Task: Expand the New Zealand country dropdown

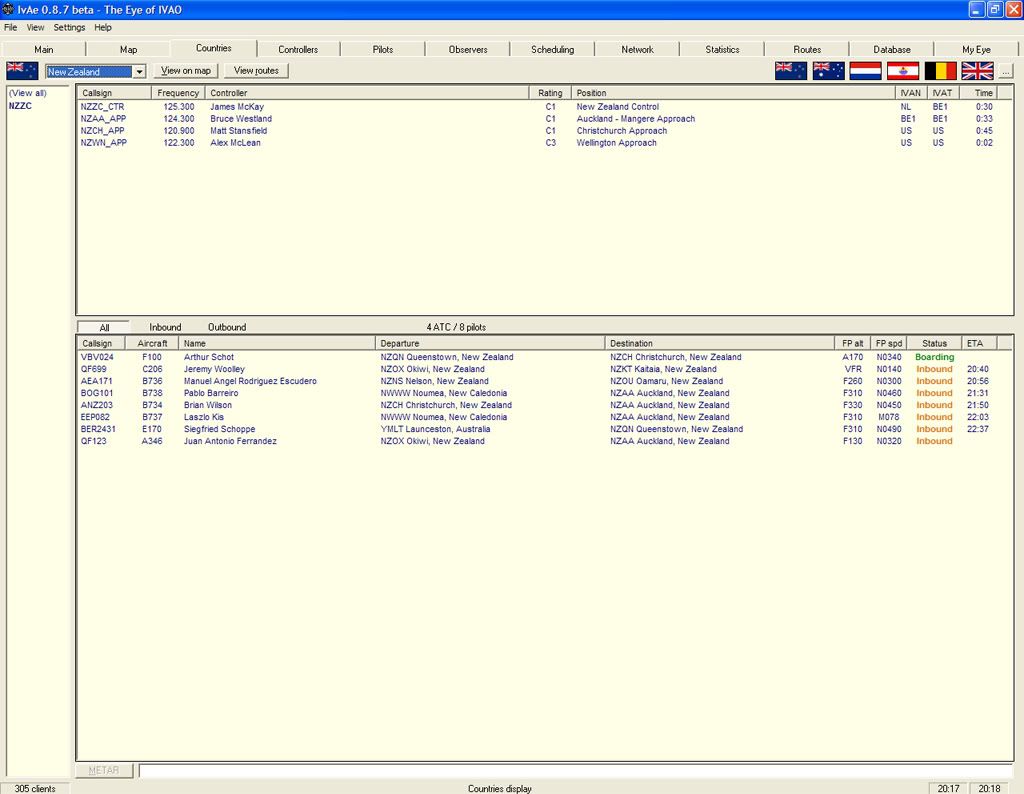Action: (x=139, y=72)
